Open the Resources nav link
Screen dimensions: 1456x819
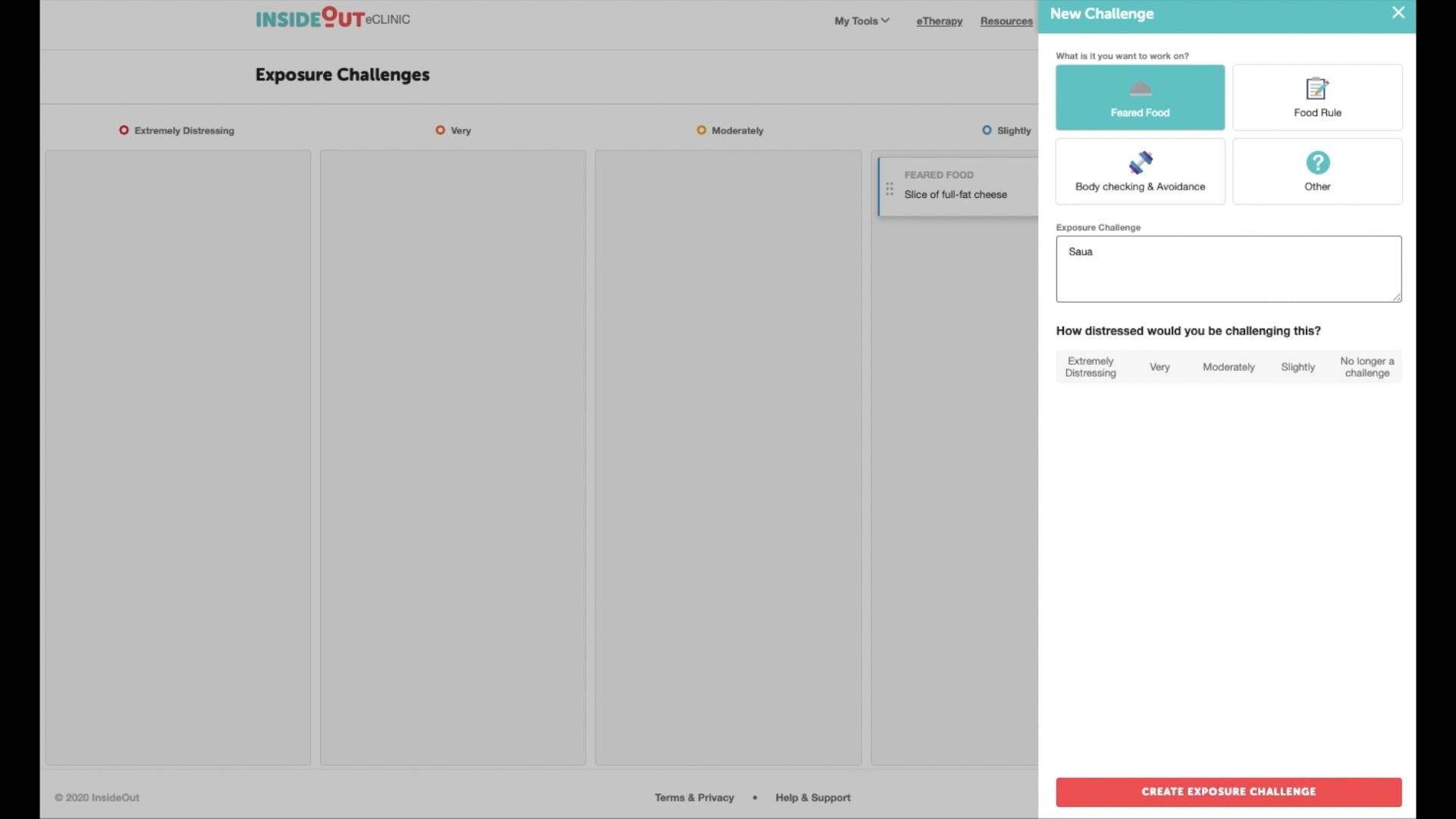click(1006, 21)
